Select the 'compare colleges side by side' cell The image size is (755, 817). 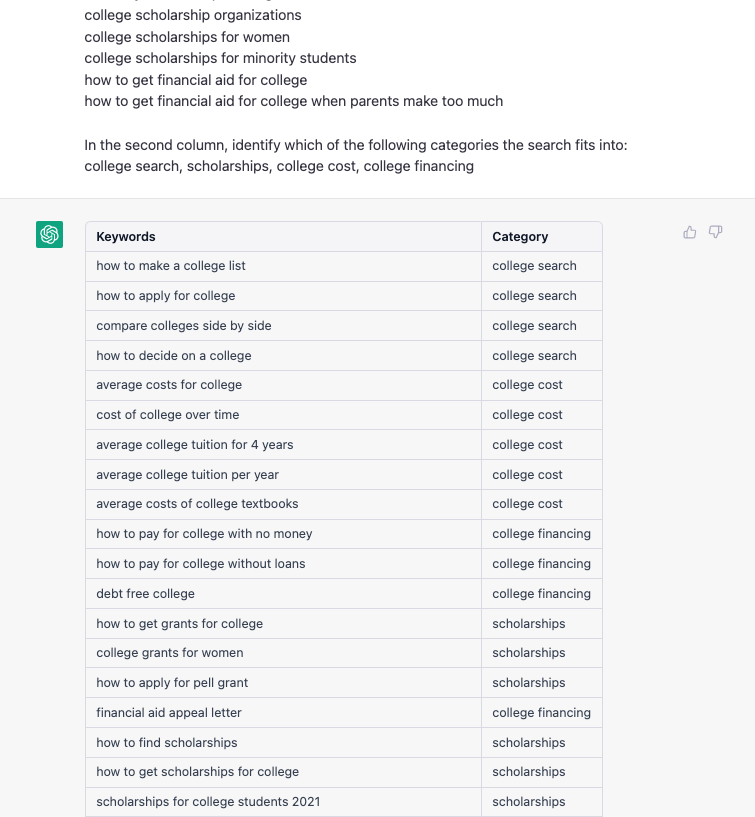click(283, 326)
